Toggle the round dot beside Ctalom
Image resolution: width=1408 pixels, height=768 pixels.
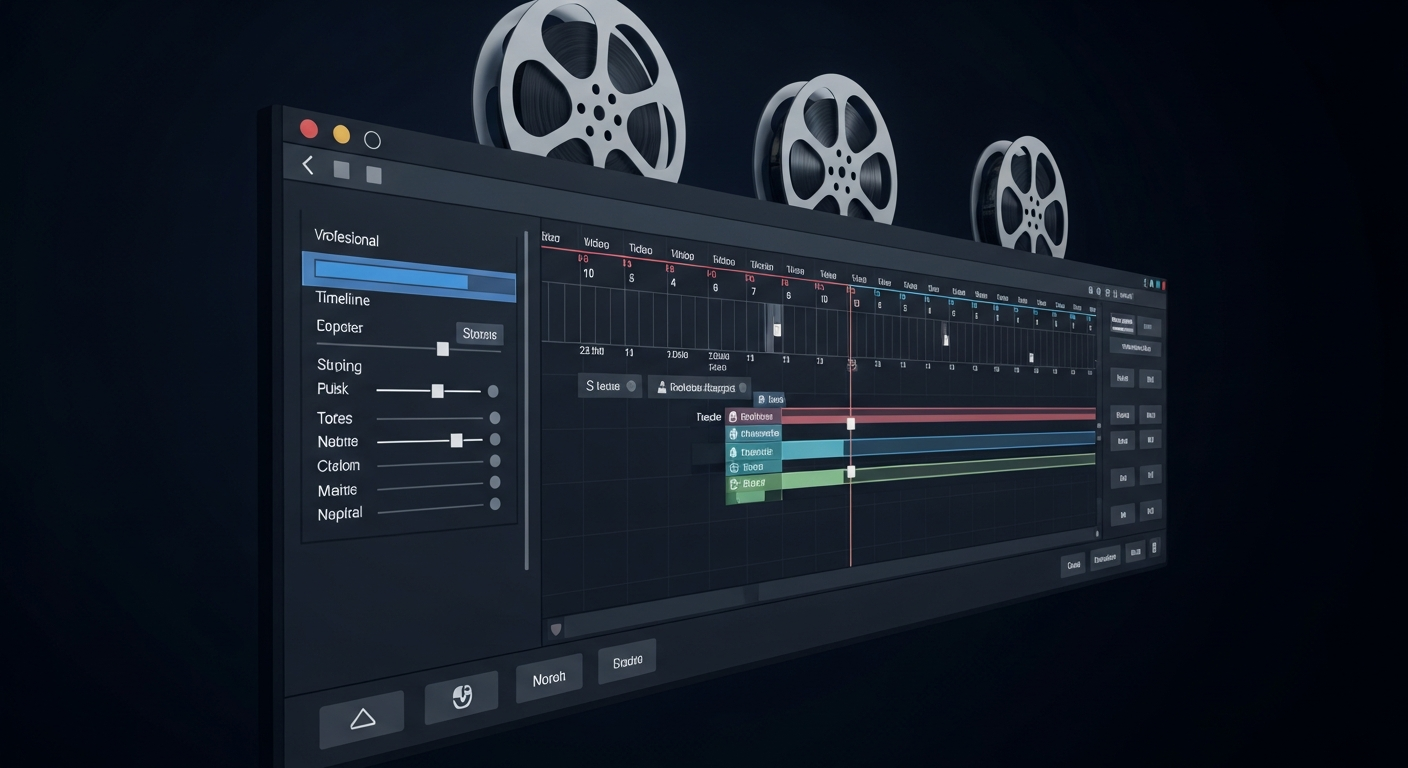pyautogui.click(x=494, y=462)
